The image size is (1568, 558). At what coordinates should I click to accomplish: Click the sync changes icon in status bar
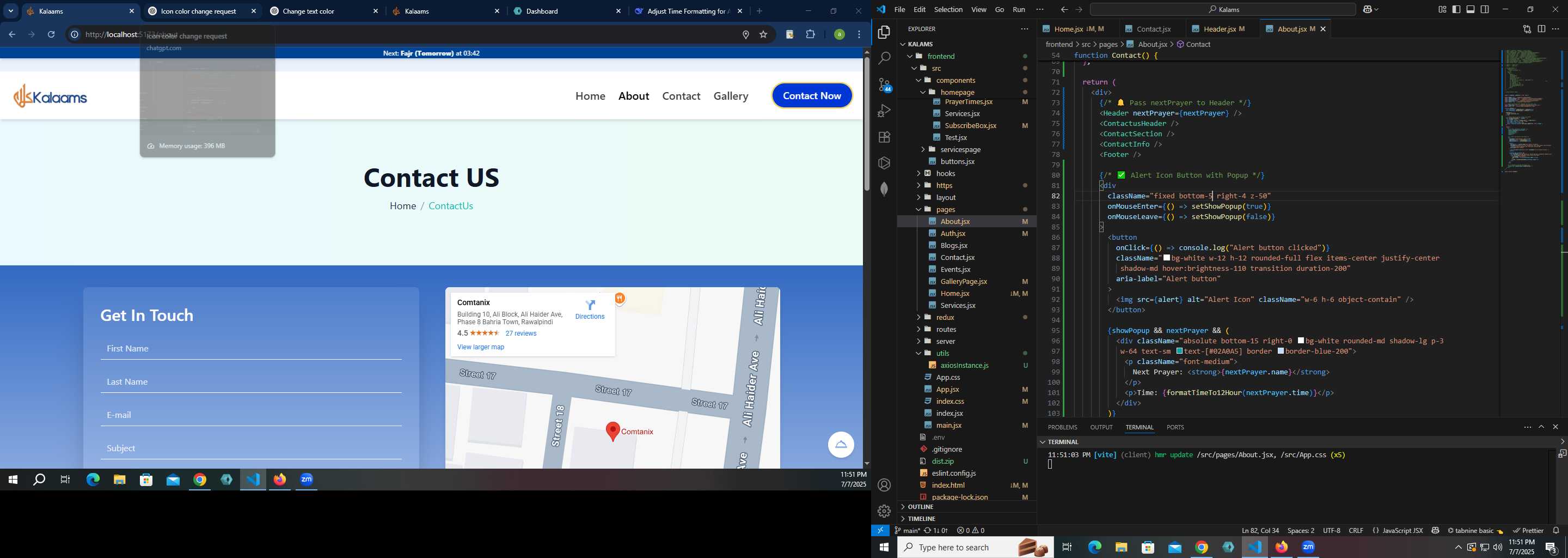click(935, 531)
